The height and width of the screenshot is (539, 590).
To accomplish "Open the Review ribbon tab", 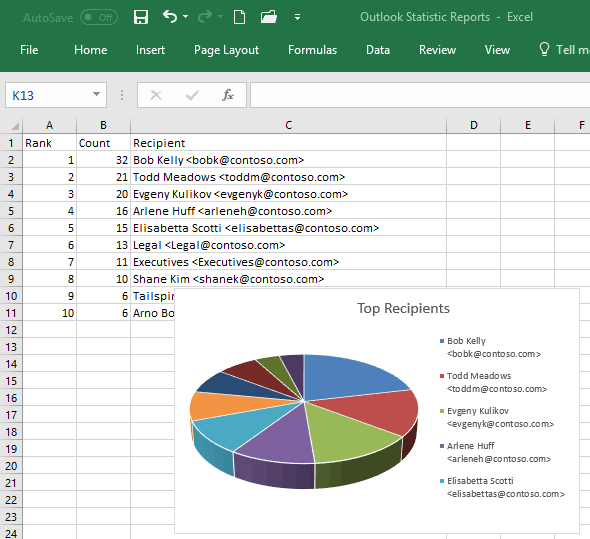I will [x=437, y=50].
